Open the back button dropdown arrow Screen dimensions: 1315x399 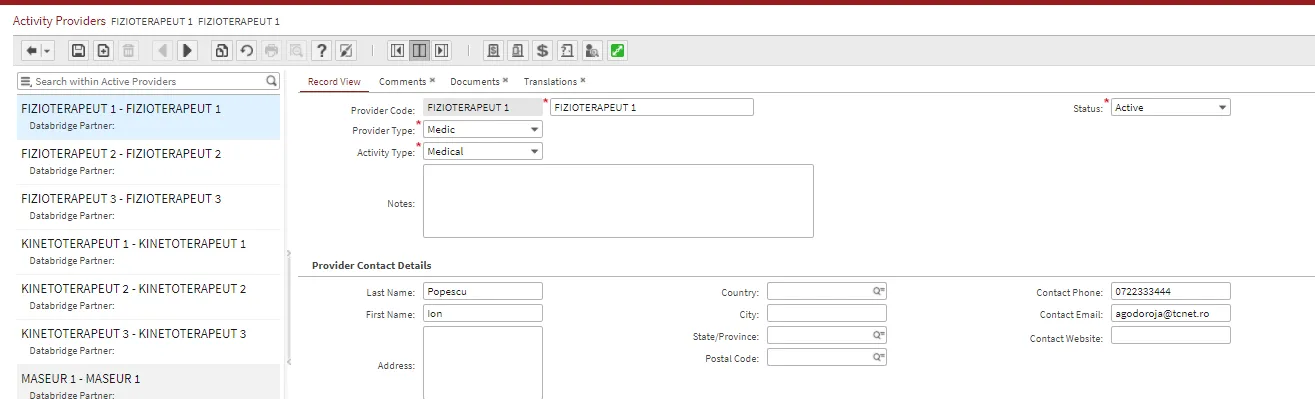[47, 50]
